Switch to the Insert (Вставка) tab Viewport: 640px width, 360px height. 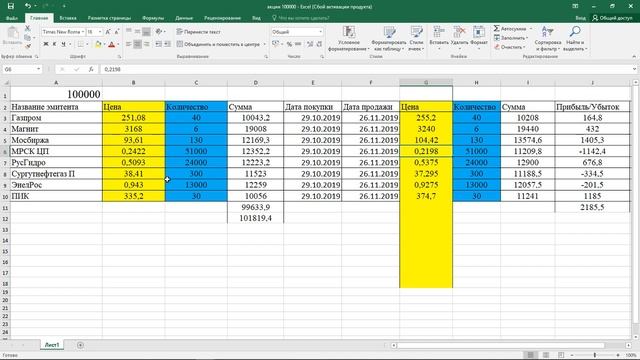(x=68, y=18)
